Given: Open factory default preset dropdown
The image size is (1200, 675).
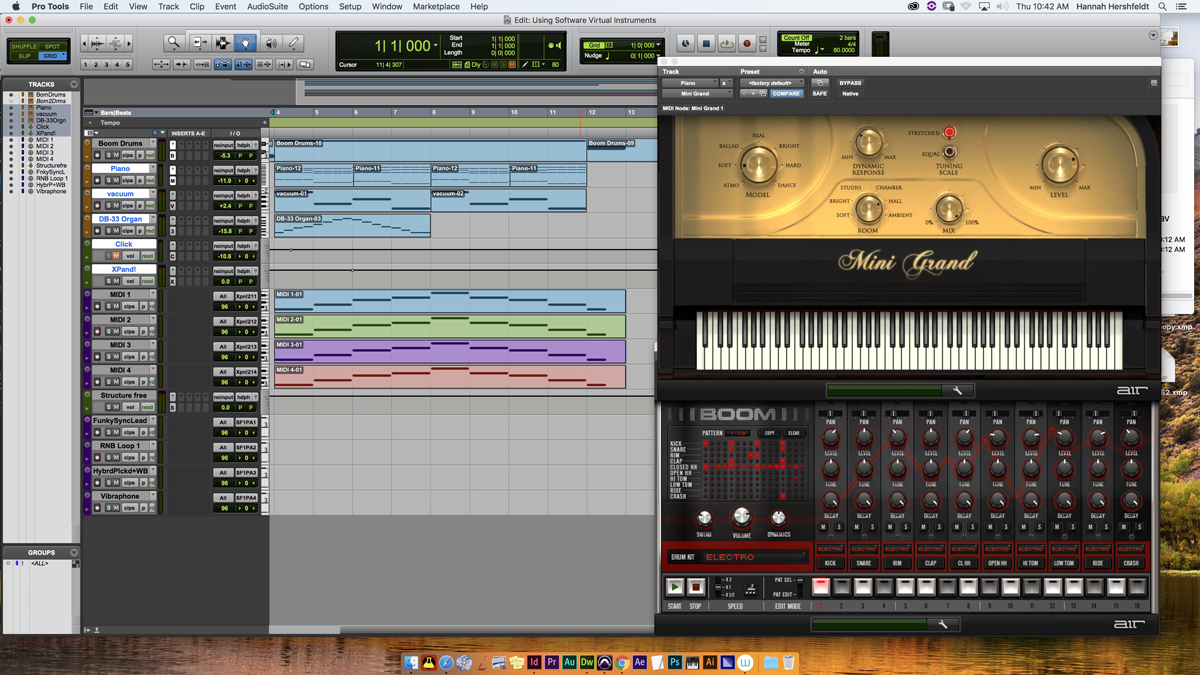Looking at the screenshot, I should pyautogui.click(x=771, y=83).
